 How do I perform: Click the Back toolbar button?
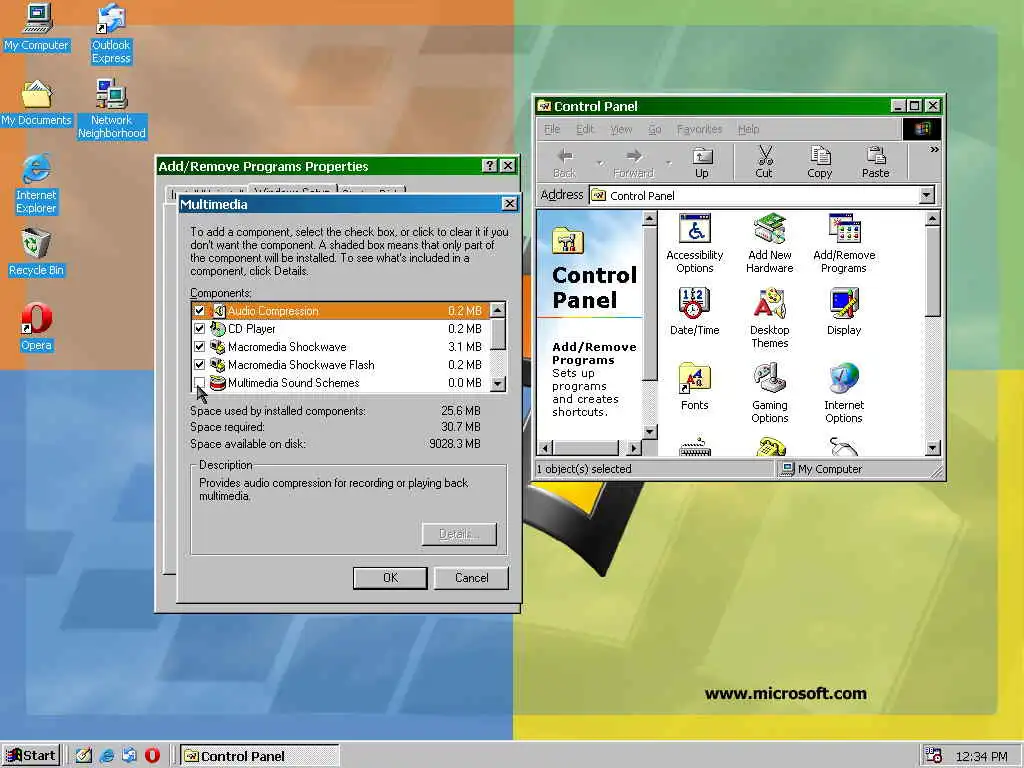click(x=564, y=162)
